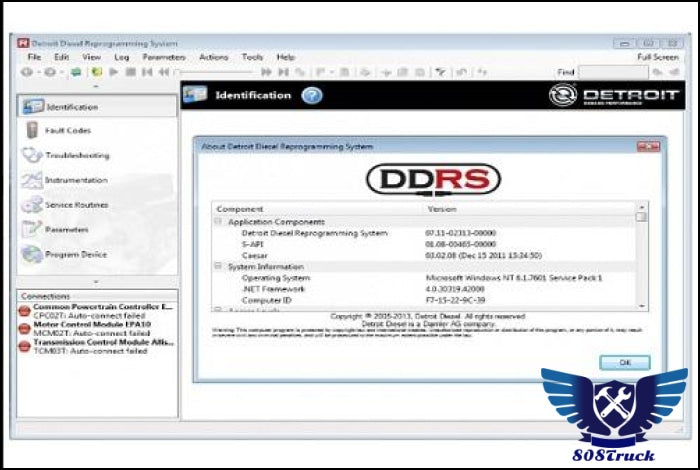Collapse the Application Components group

219,221
